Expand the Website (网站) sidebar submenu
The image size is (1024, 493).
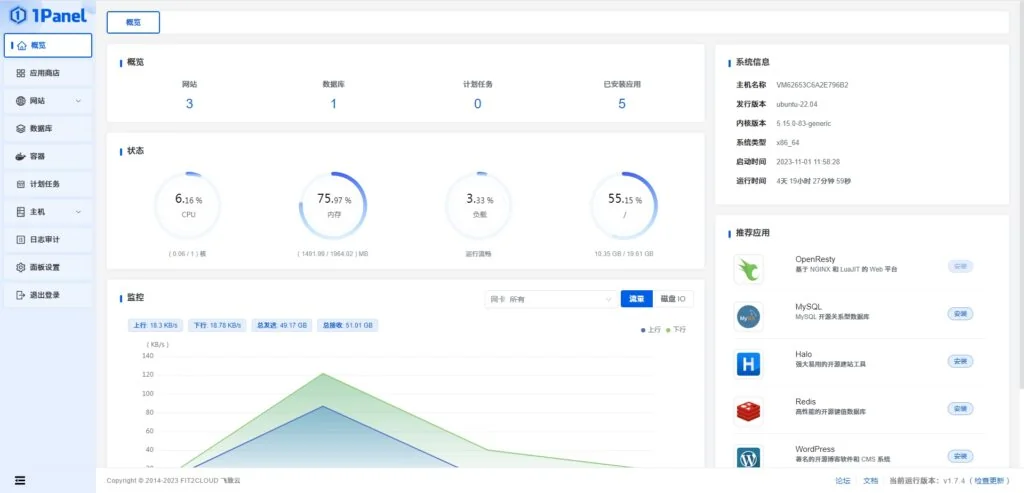pos(78,101)
